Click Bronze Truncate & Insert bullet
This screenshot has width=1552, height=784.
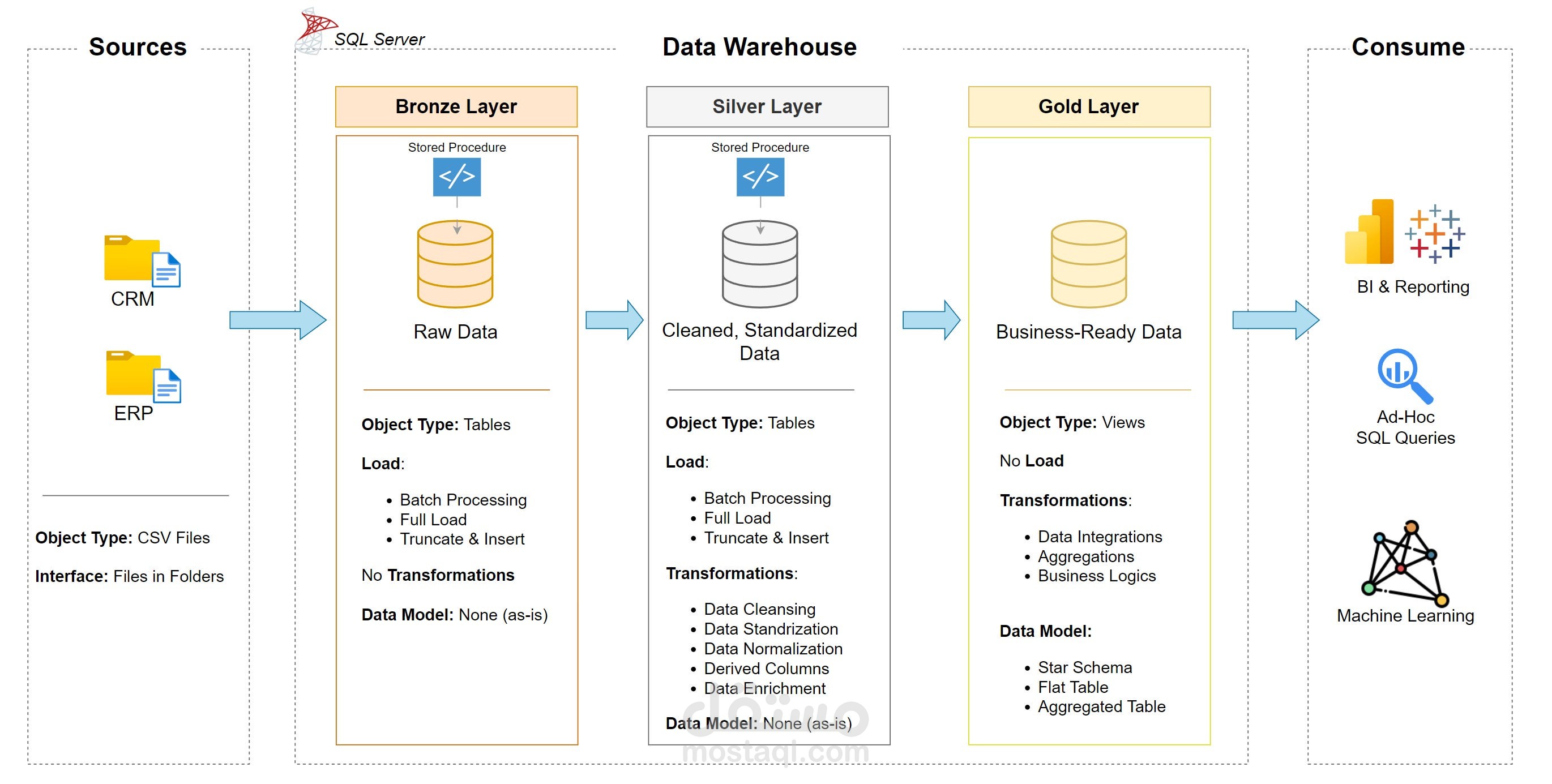click(462, 539)
